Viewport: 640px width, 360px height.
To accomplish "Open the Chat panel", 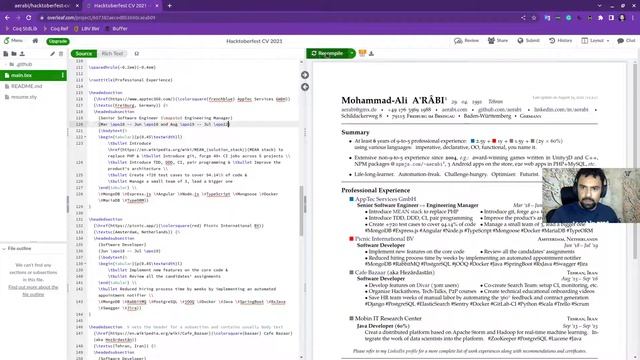I will pyautogui.click(x=626, y=41).
